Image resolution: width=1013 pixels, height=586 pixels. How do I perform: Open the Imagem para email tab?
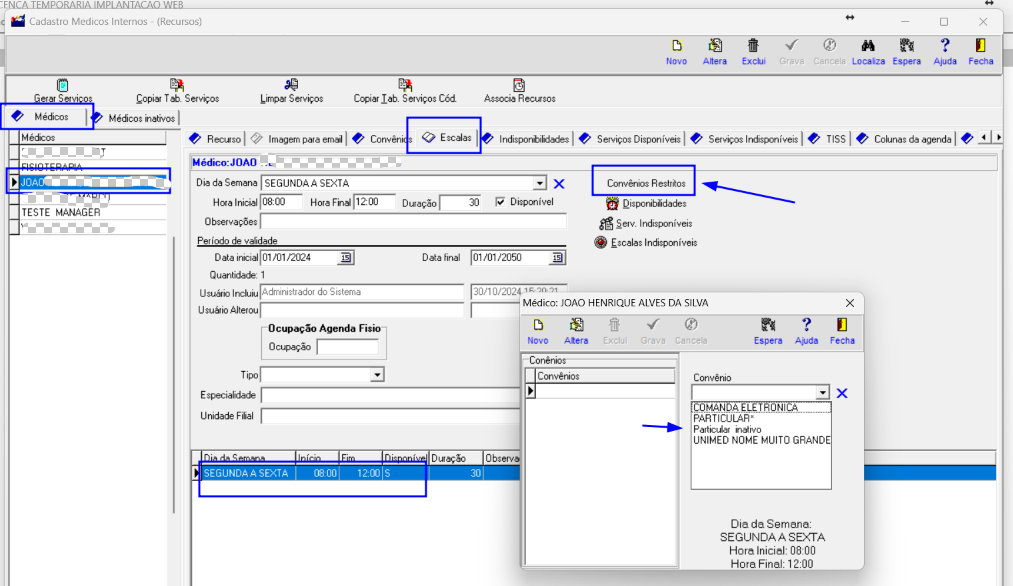[x=297, y=139]
